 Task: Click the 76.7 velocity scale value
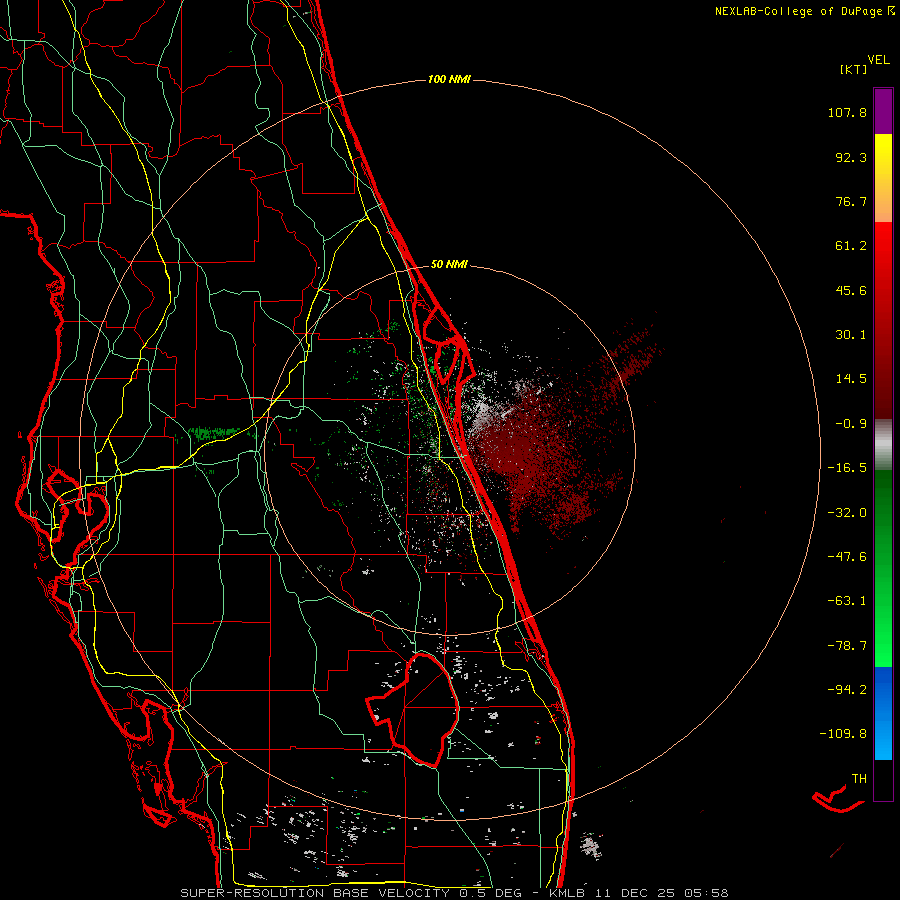(851, 201)
